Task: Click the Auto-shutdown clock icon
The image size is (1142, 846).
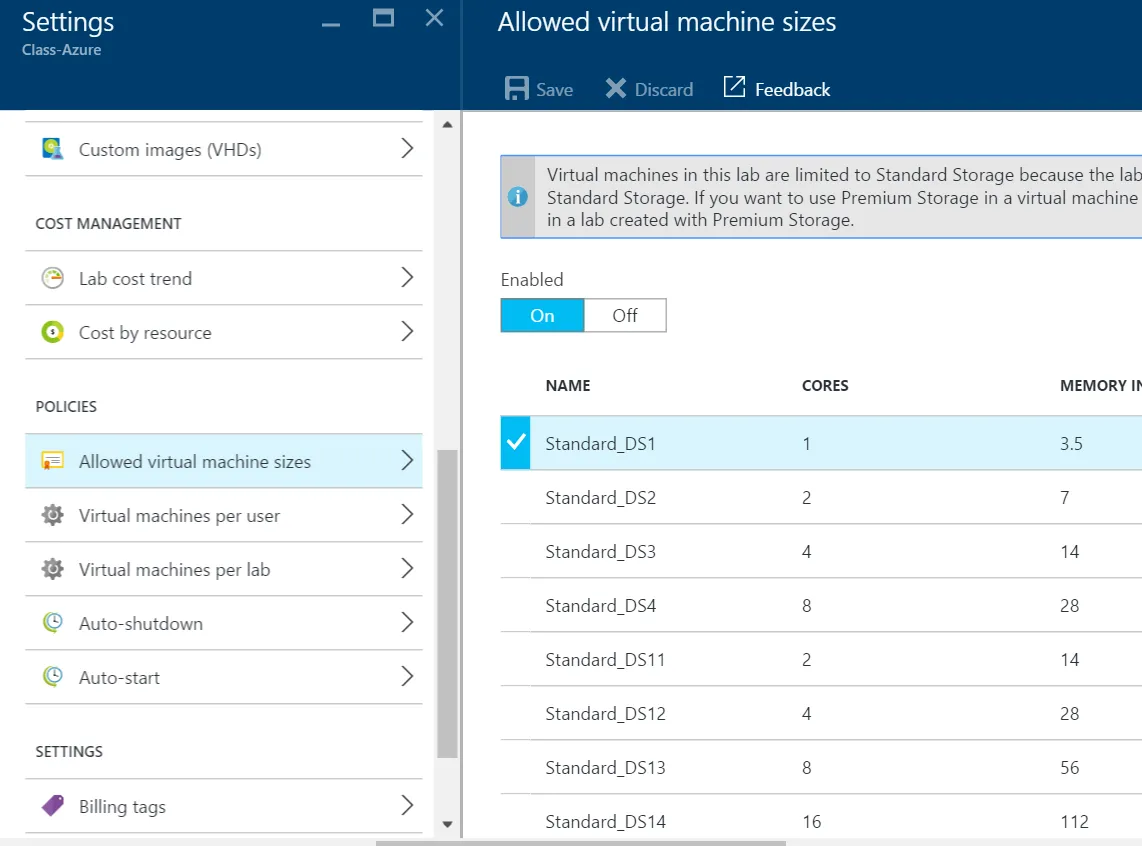Action: click(x=53, y=623)
